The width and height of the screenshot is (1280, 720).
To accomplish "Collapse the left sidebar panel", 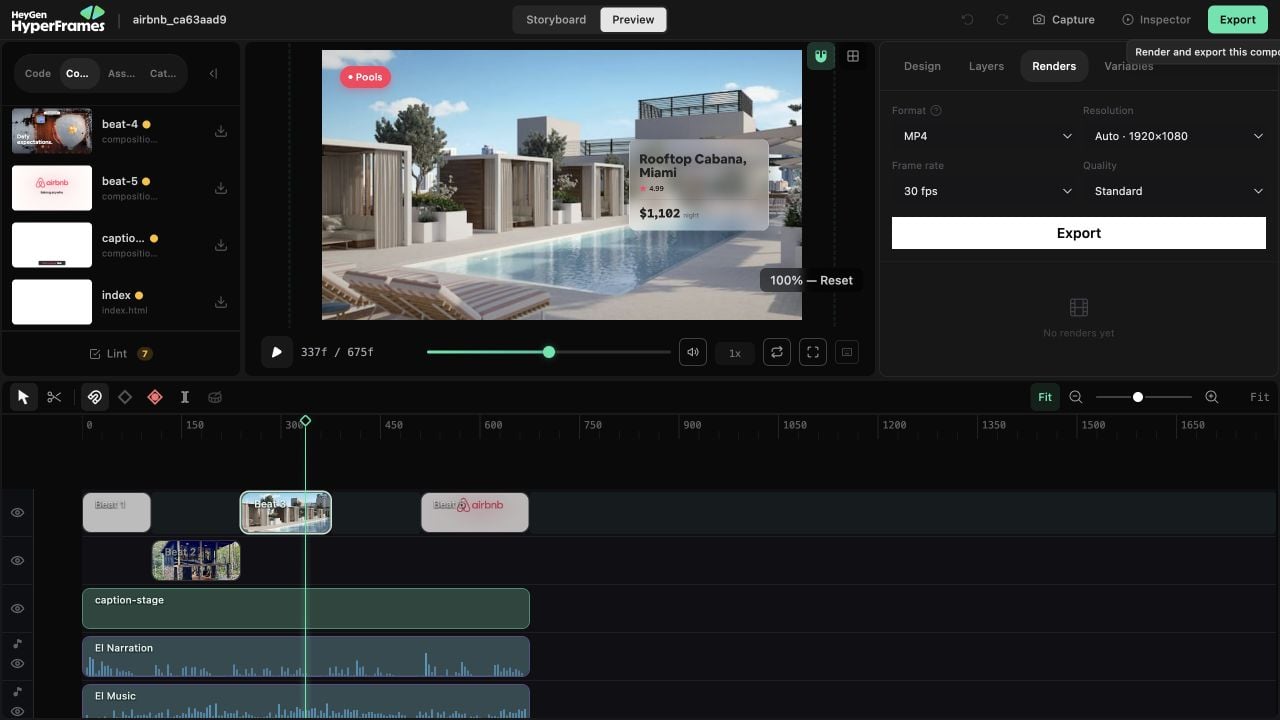I will (x=213, y=73).
